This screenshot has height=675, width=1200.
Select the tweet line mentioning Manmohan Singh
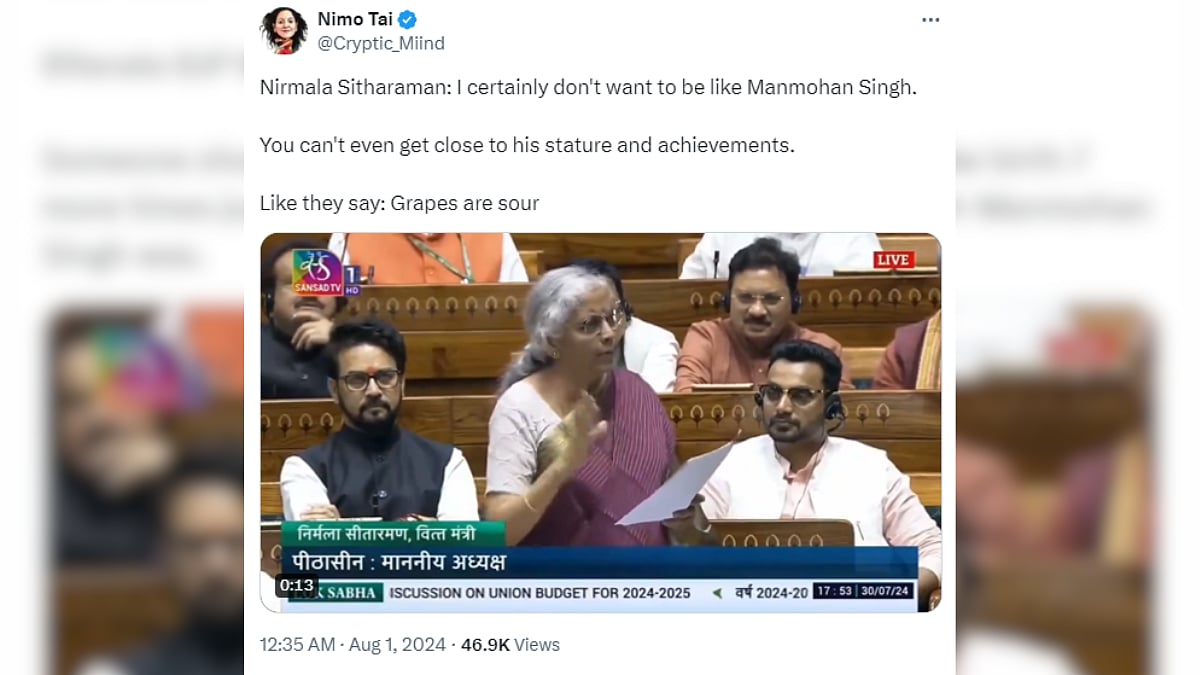[x=588, y=87]
